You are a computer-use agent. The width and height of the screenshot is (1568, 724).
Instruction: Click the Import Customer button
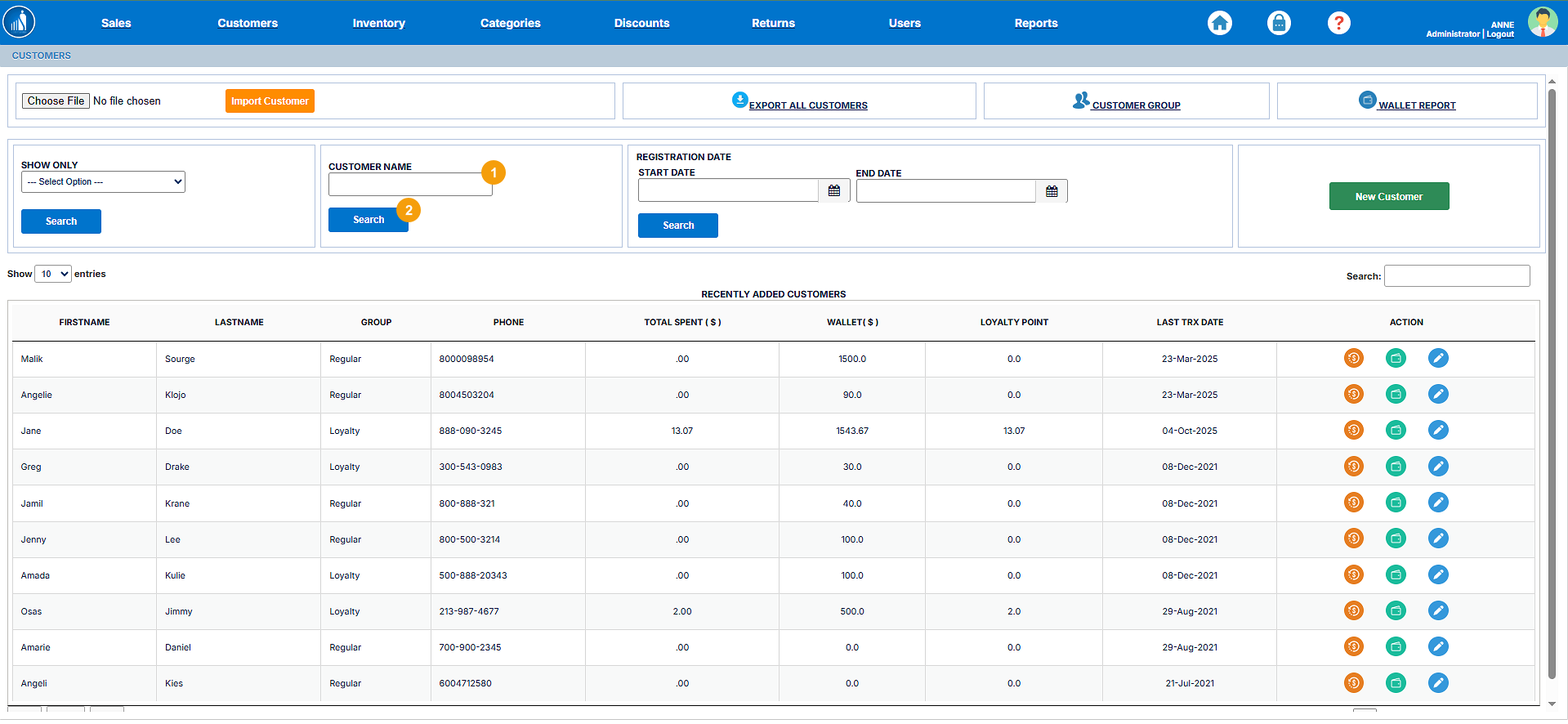coord(270,101)
